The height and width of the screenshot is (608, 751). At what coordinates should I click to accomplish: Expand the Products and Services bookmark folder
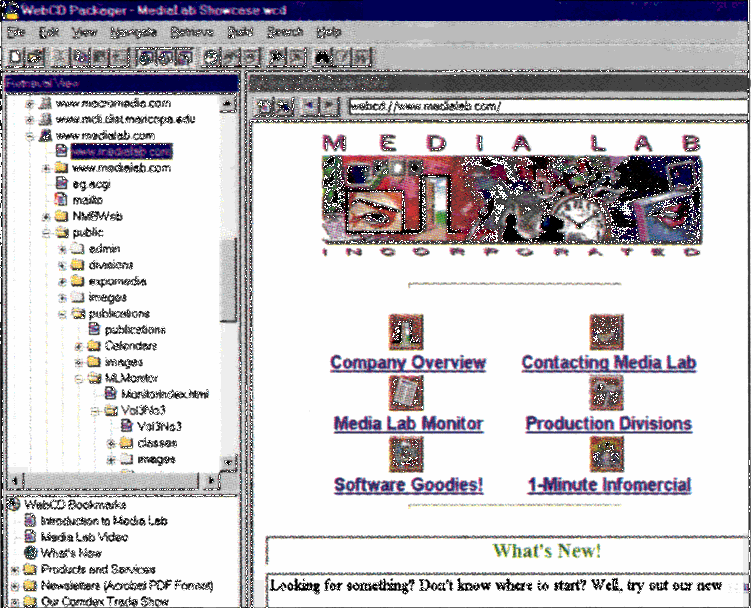click(14, 570)
